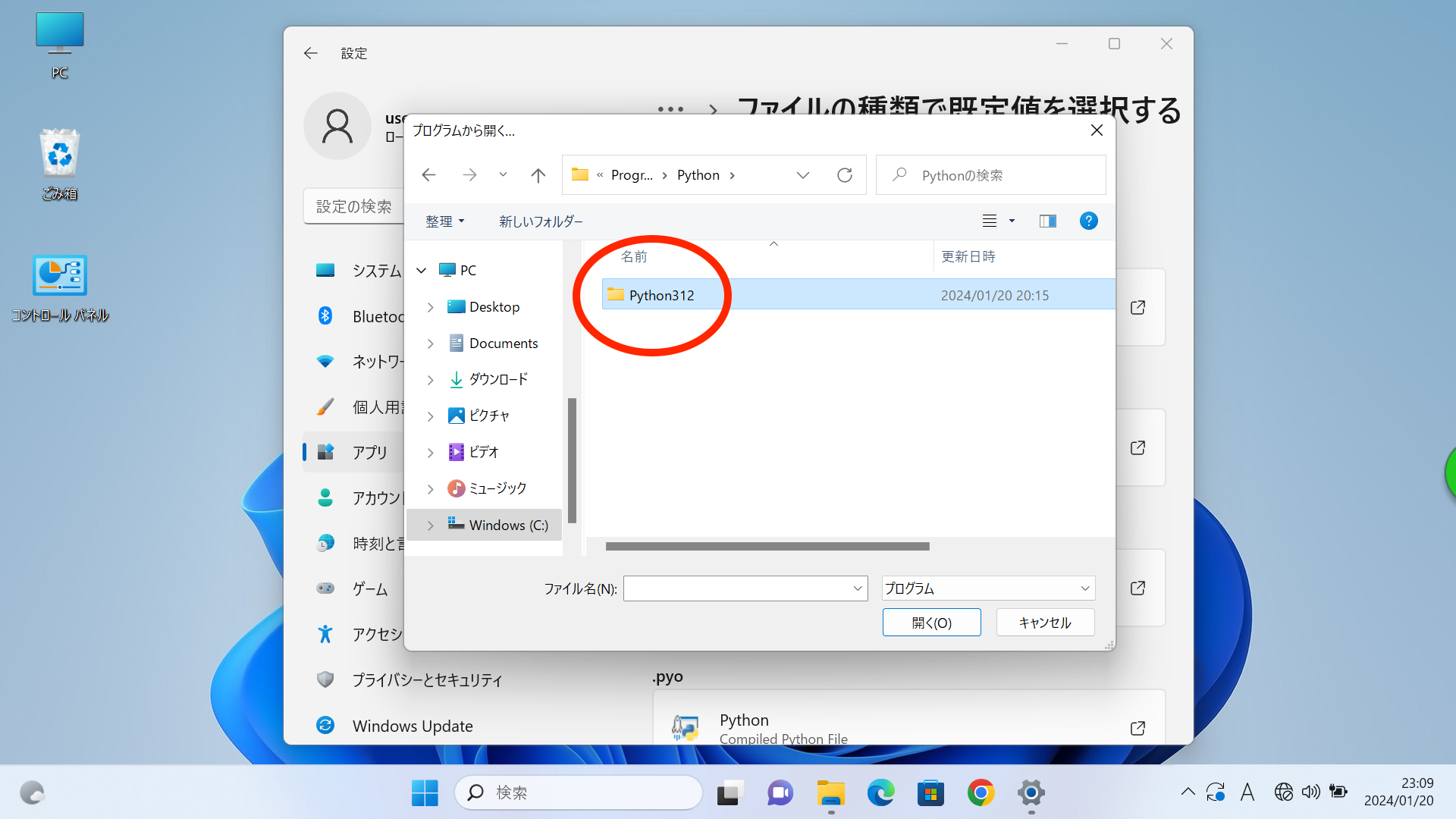The image size is (1456, 819).
Task: Click the Back navigation arrow in dialog
Action: click(428, 175)
